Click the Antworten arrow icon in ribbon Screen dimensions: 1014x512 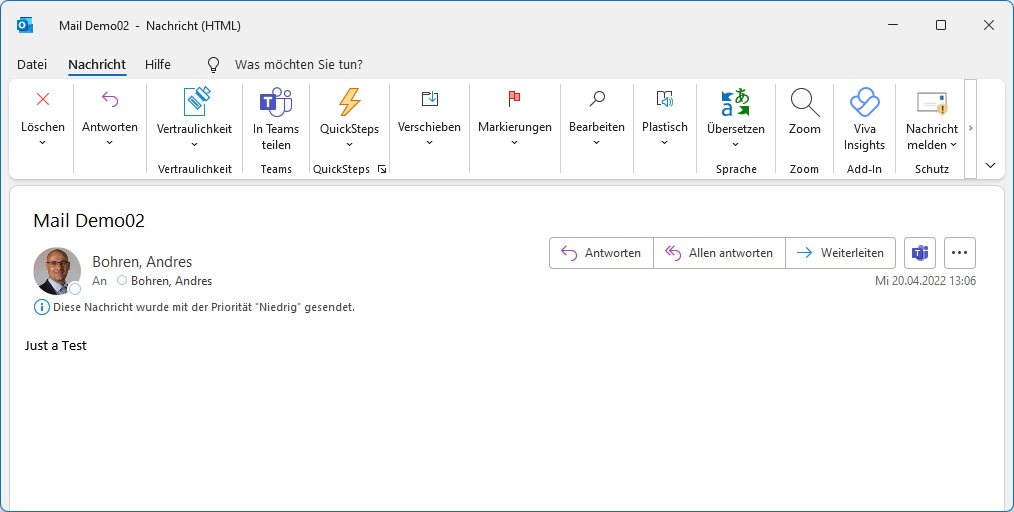click(x=110, y=99)
